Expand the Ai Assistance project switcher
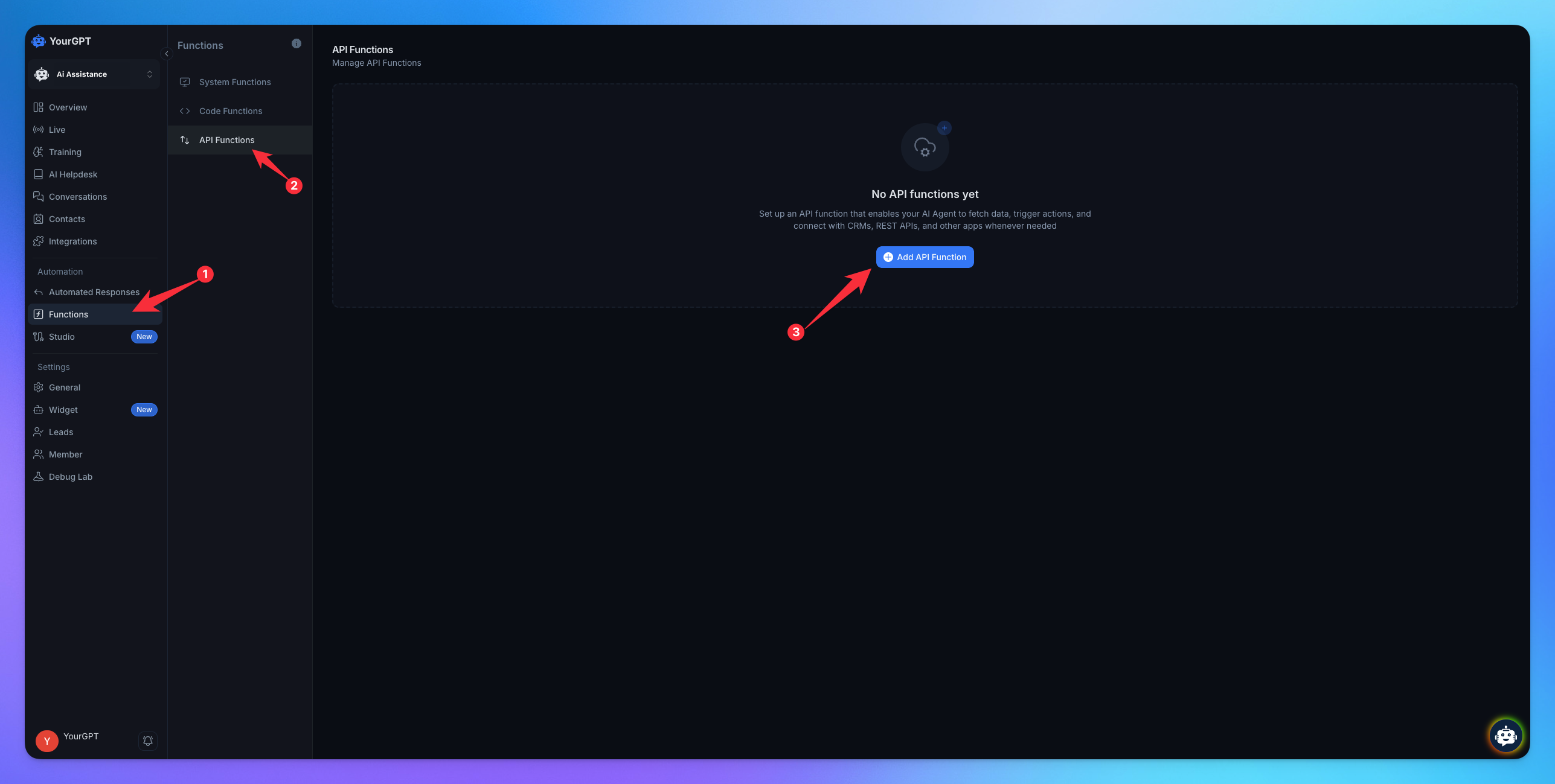The image size is (1555, 784). tap(94, 74)
